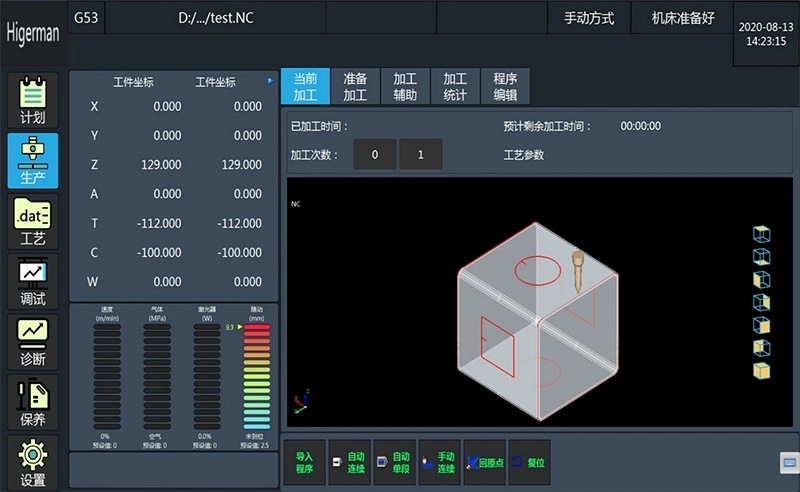Click the 加工次数 field showing 1
The image size is (800, 492).
pyautogui.click(x=421, y=155)
